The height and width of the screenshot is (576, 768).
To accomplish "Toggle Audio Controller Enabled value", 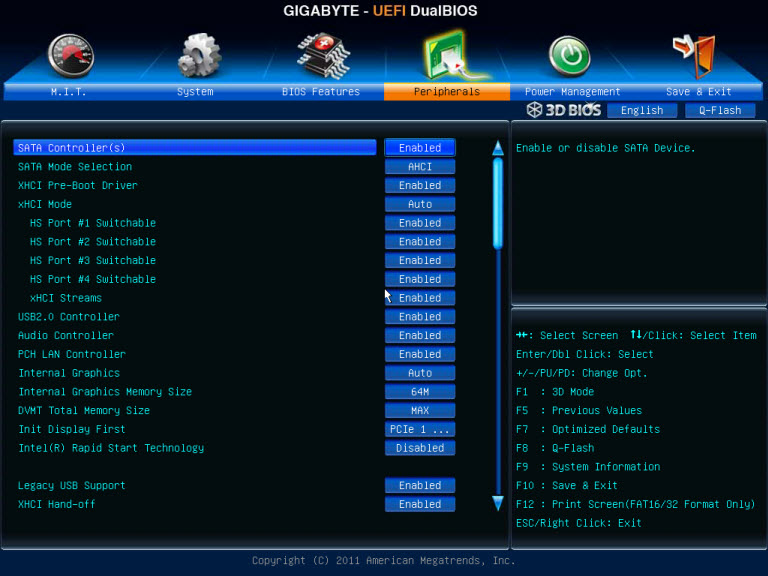I will coord(420,336).
